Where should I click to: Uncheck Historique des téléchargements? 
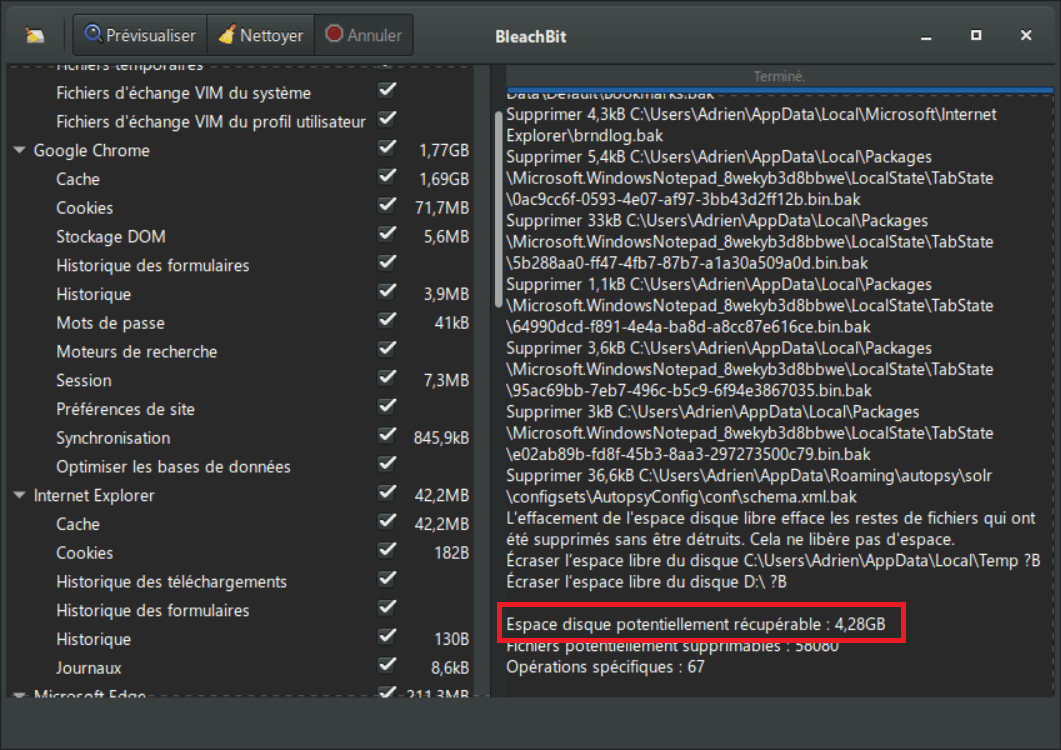coord(387,579)
